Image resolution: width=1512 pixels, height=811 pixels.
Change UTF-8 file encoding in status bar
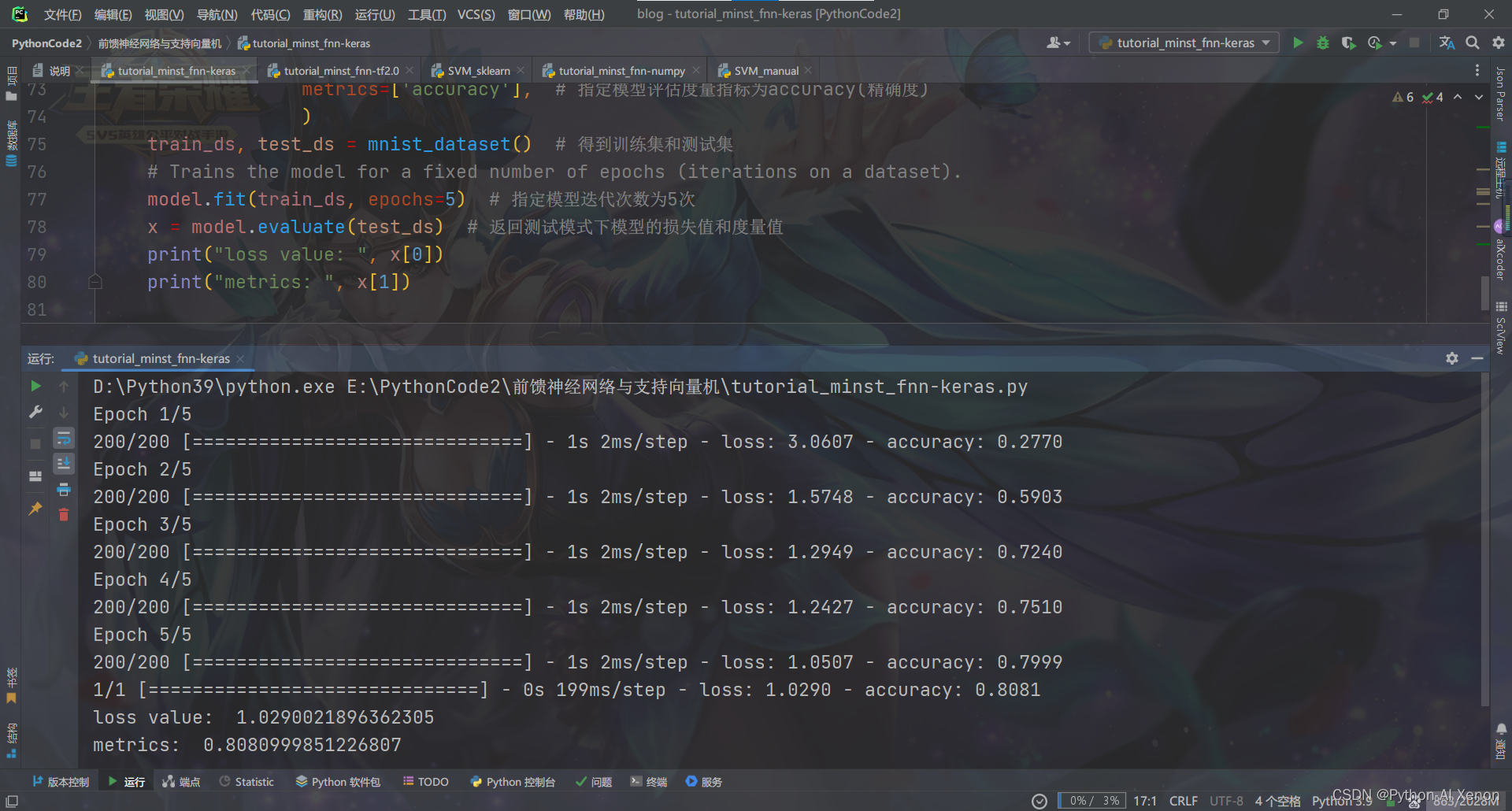[1226, 801]
